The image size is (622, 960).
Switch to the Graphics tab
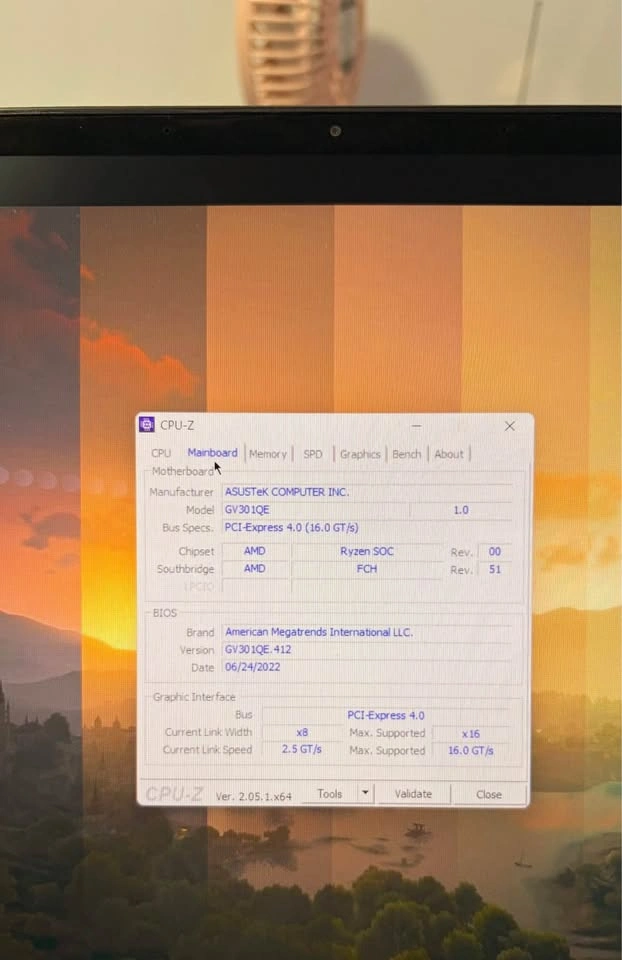(360, 454)
